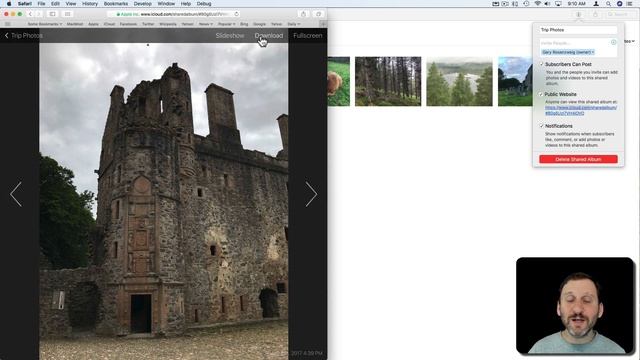The width and height of the screenshot is (640, 360).
Task: Click the Photos toolbar share icon
Action: 595,14
